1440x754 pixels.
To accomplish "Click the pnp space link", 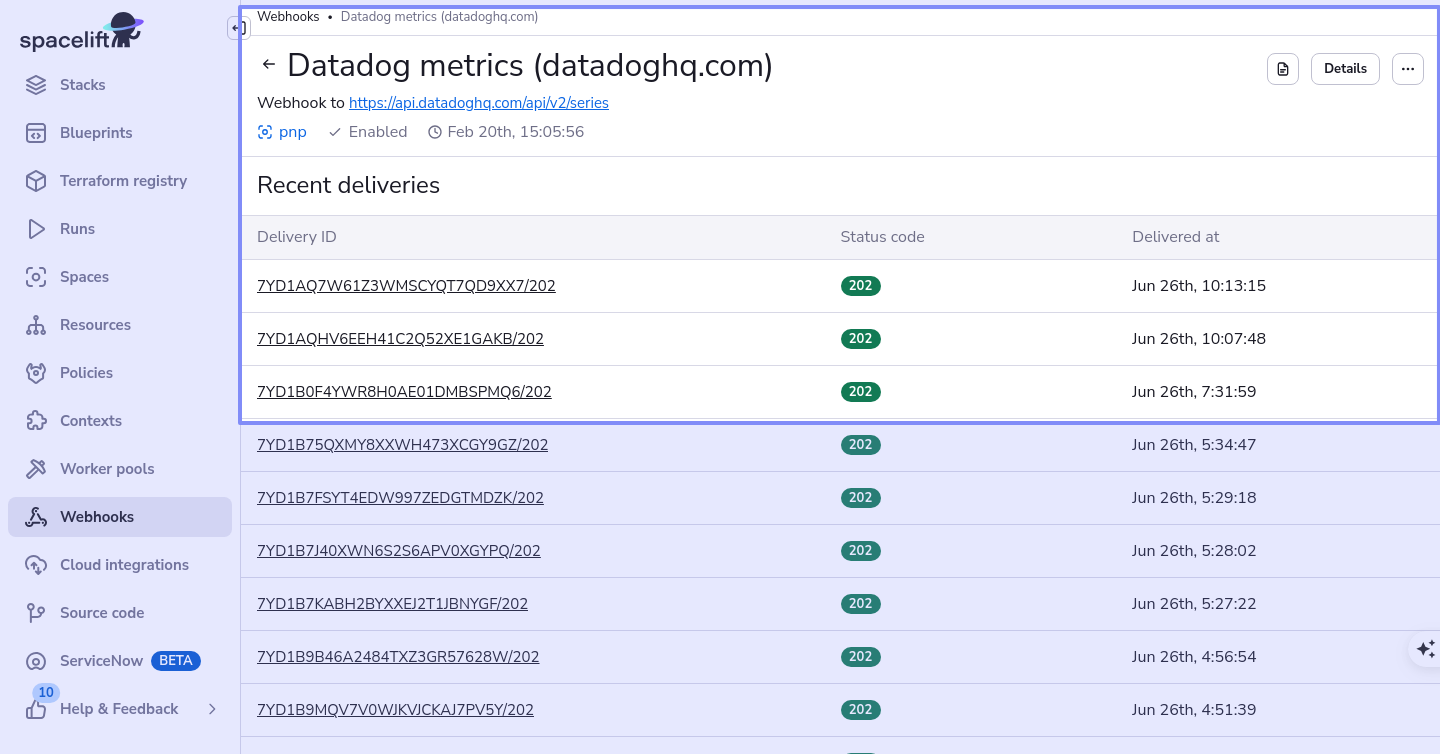I will pyautogui.click(x=292, y=132).
